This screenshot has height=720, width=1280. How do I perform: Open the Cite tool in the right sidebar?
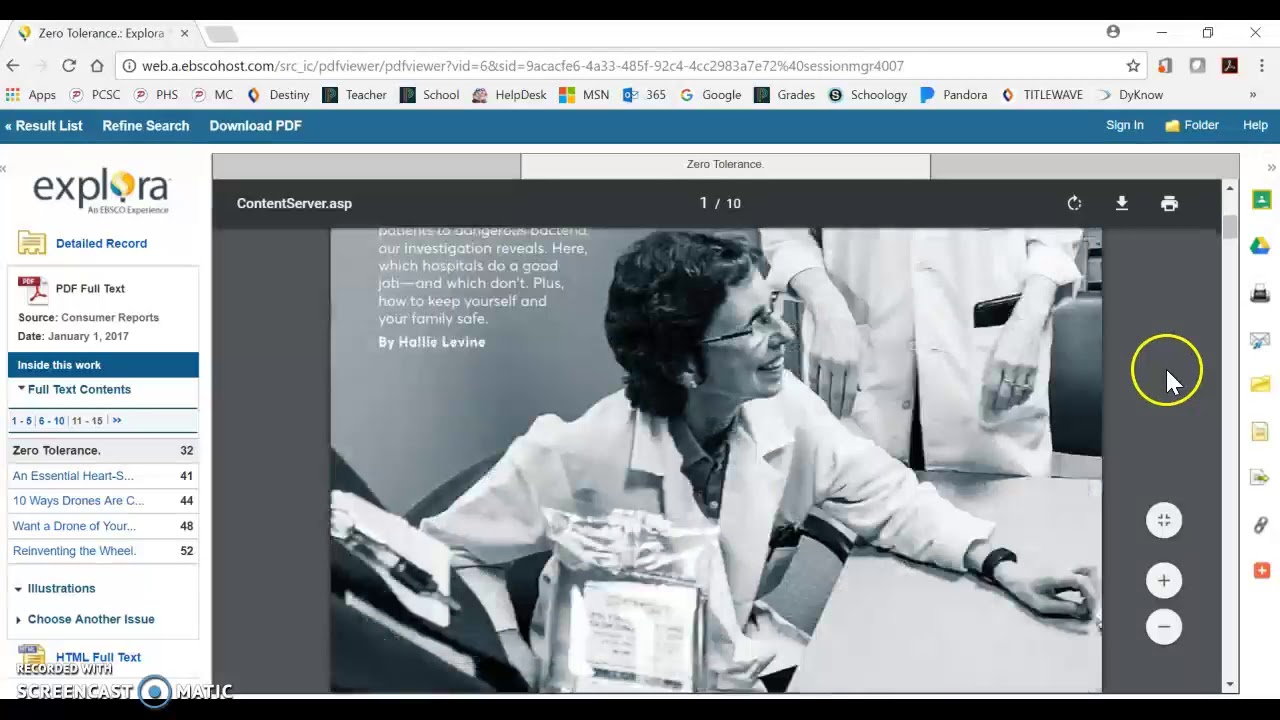tap(1261, 431)
